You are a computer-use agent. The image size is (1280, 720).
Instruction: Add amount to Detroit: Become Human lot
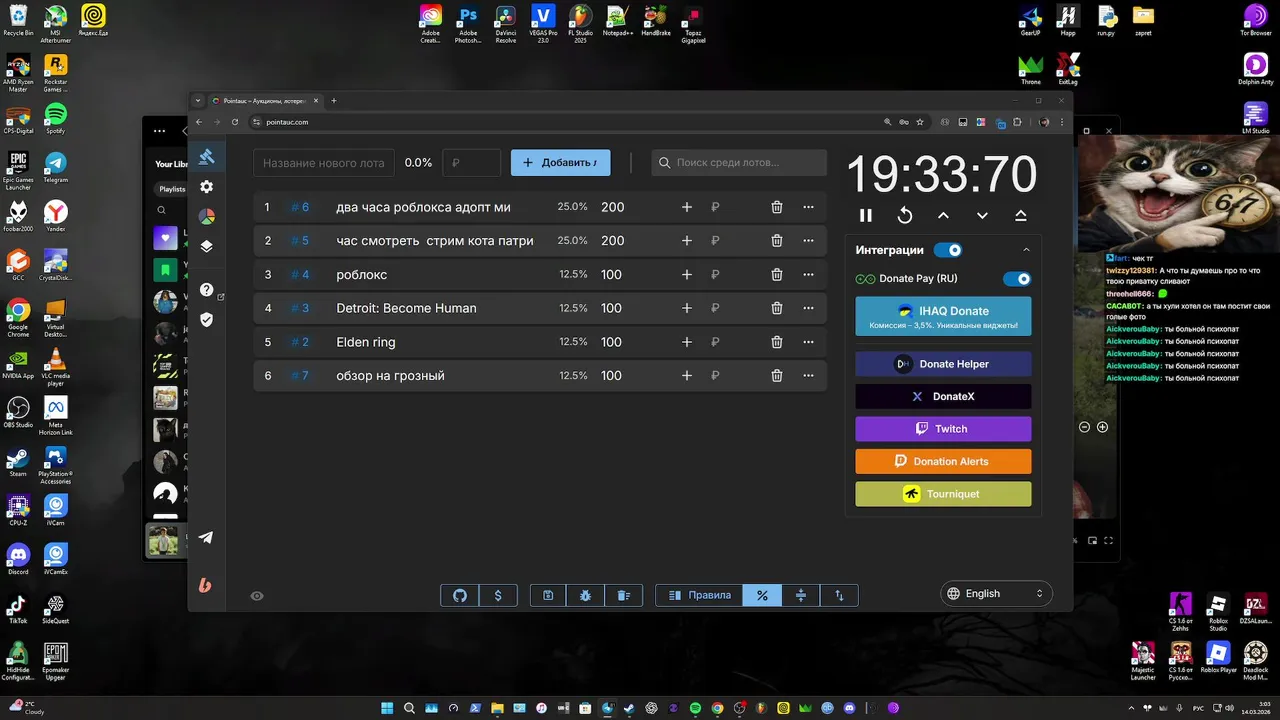[687, 308]
